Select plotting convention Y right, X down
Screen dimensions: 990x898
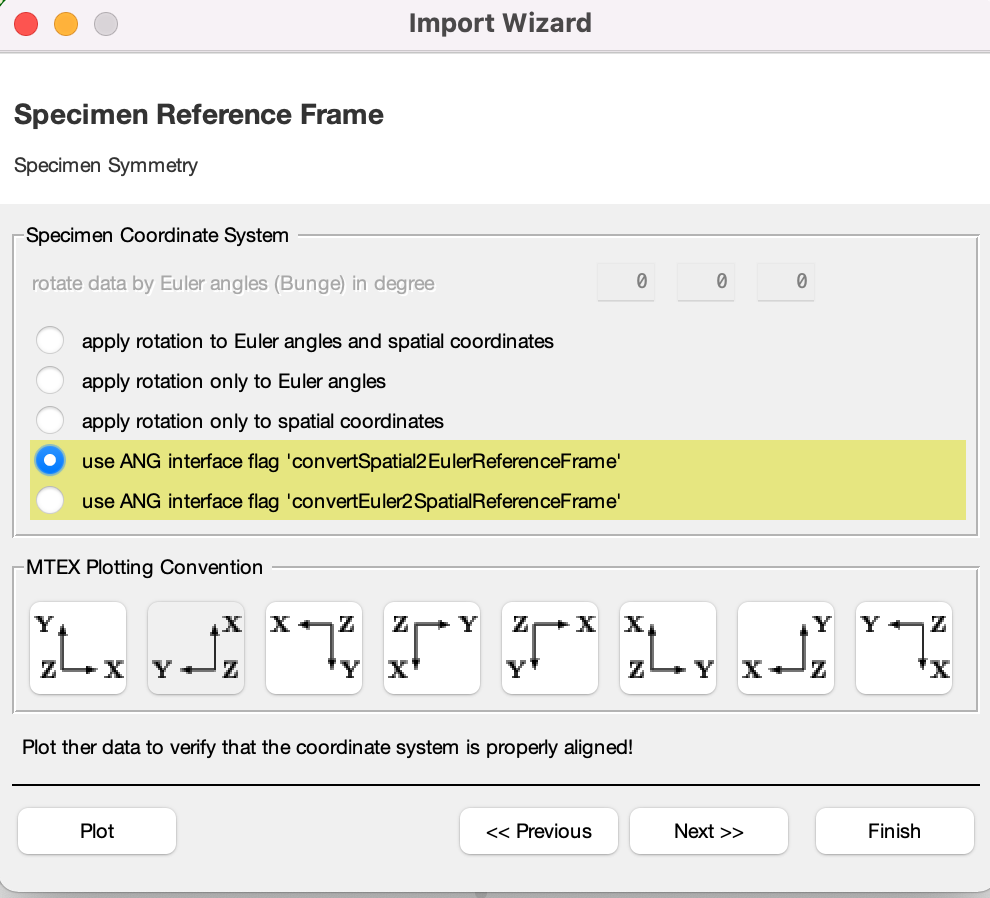(432, 648)
